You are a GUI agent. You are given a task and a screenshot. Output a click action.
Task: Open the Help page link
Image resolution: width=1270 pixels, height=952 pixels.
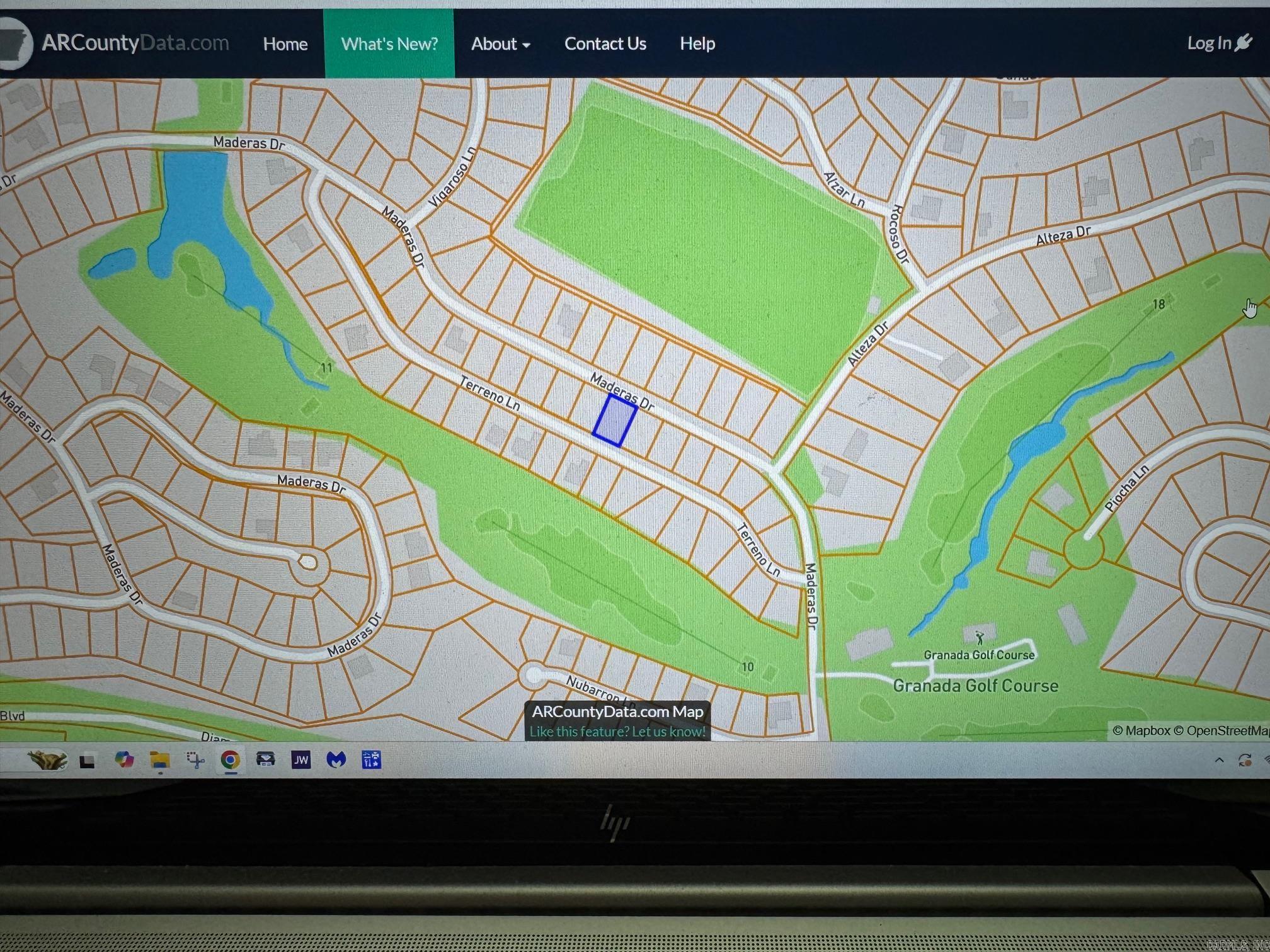pos(697,43)
